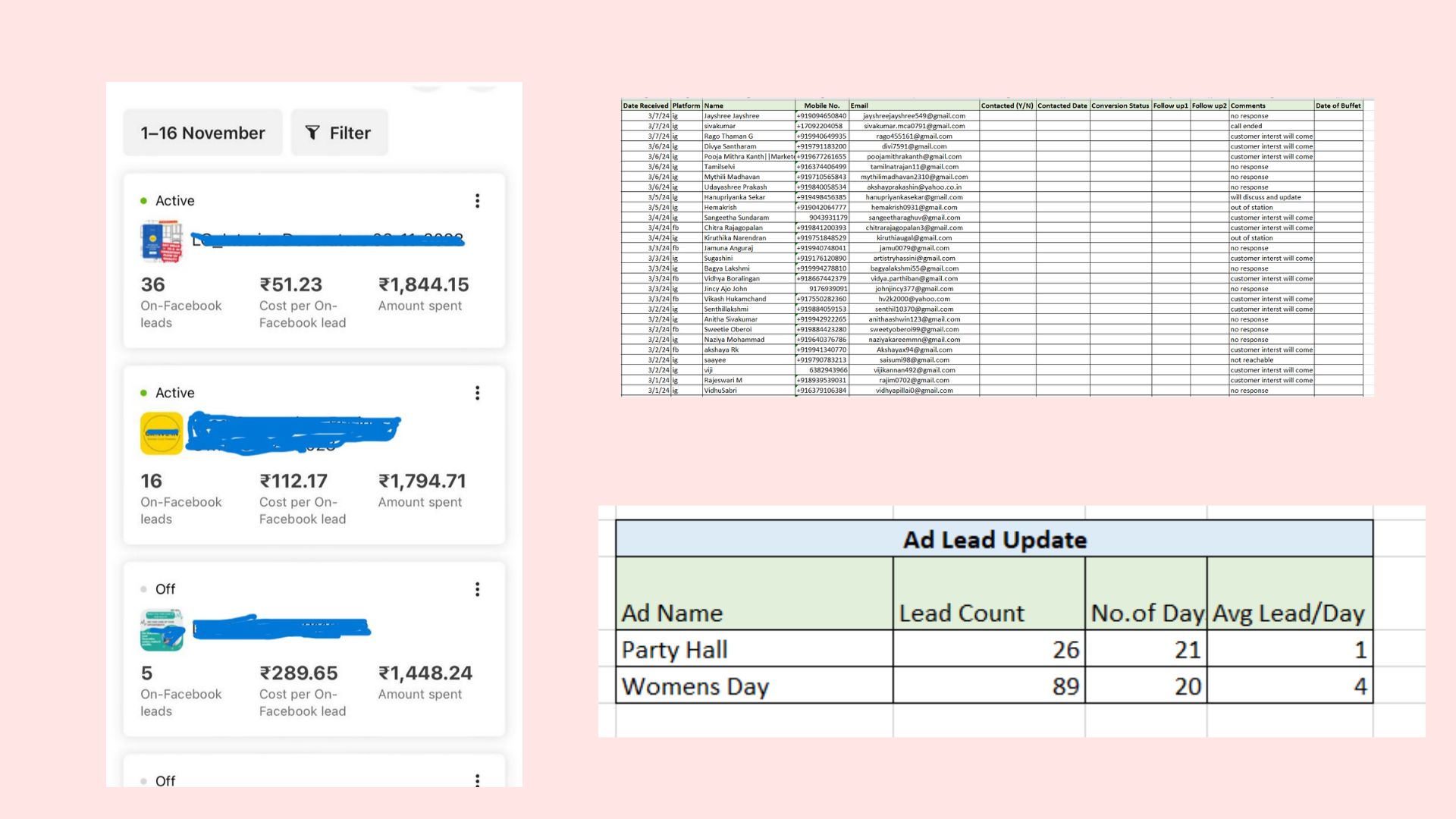Select the ₹289.65 cost per lead value
The image size is (1456, 819).
[299, 673]
